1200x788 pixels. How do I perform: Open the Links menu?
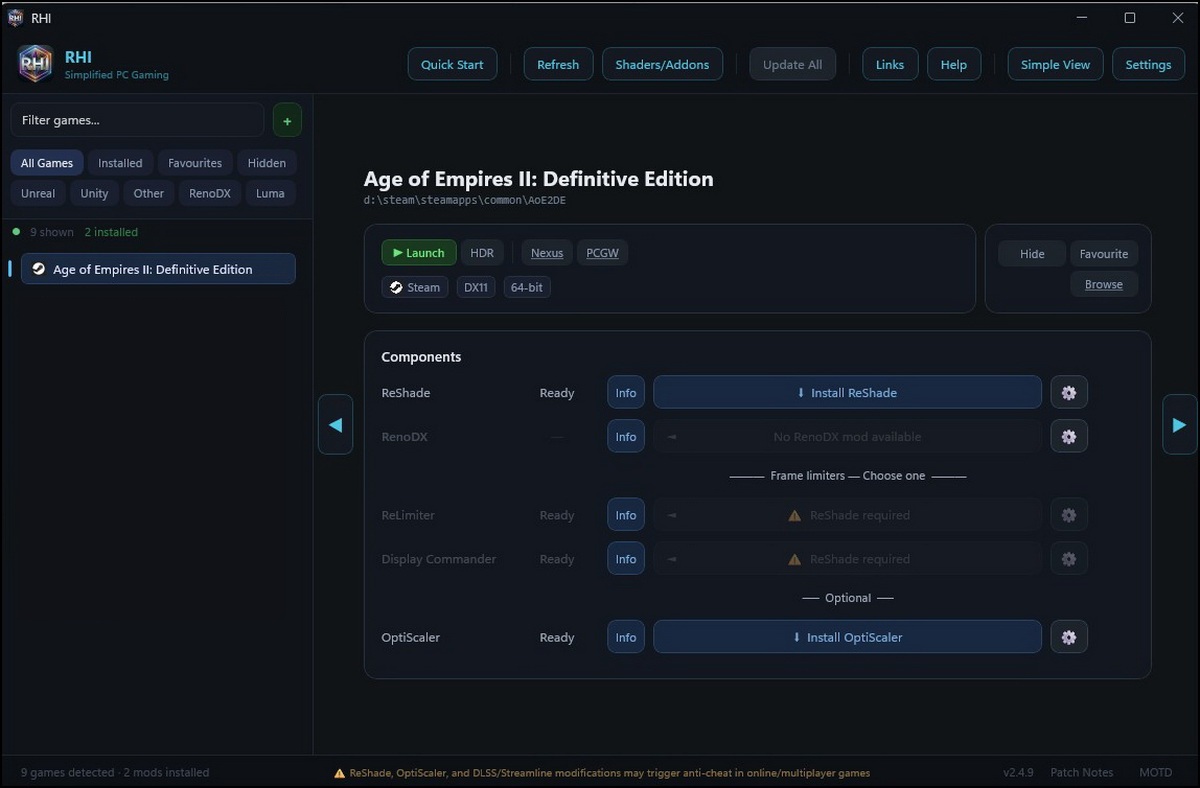(890, 64)
